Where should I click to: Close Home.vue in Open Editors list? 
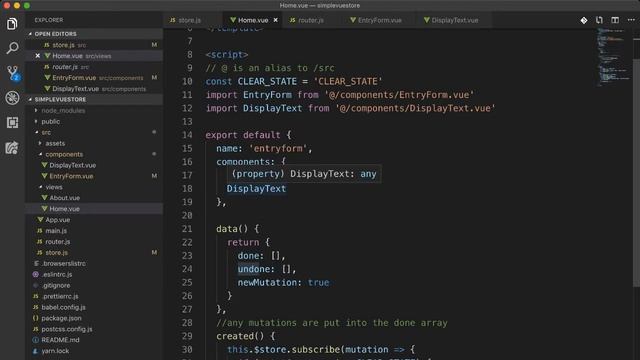(38, 56)
